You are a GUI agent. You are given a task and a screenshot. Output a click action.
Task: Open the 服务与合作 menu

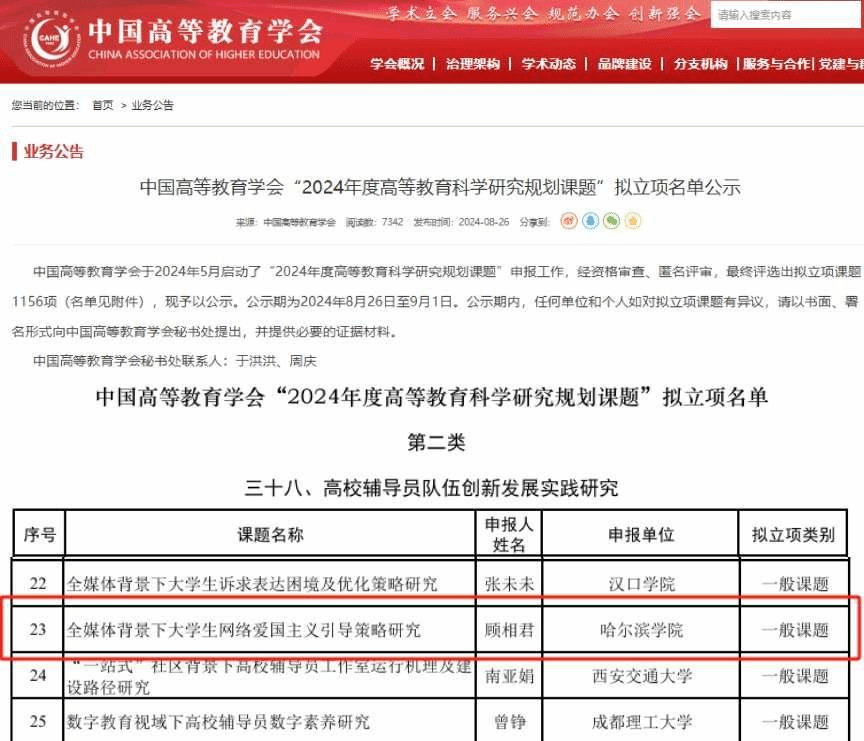[x=776, y=64]
